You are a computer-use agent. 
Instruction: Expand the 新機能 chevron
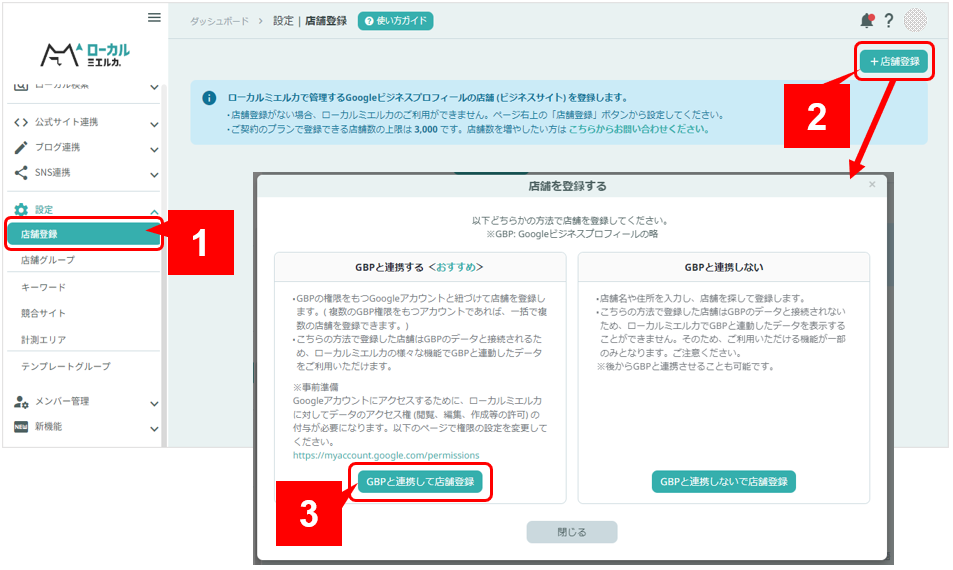pyautogui.click(x=154, y=428)
